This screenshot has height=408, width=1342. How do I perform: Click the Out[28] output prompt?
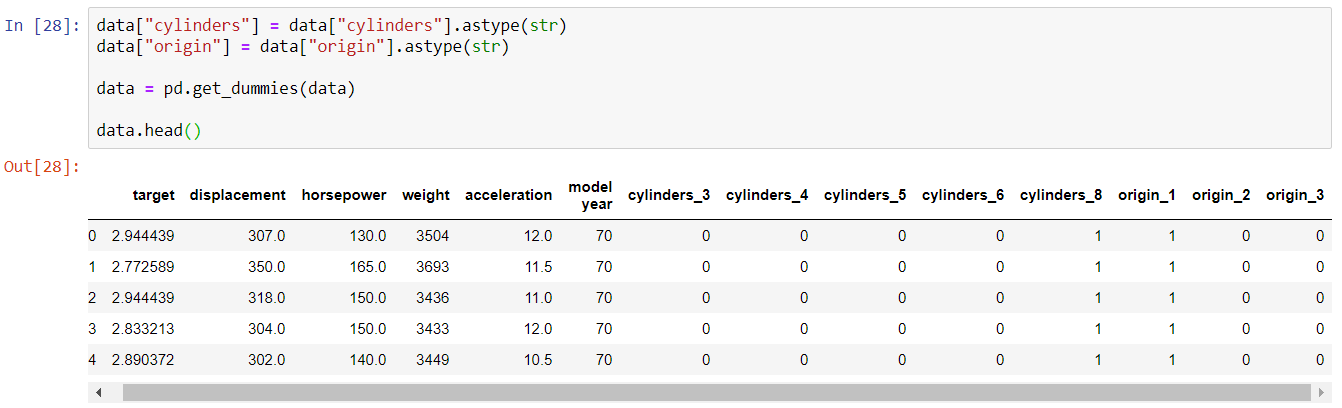(x=42, y=166)
